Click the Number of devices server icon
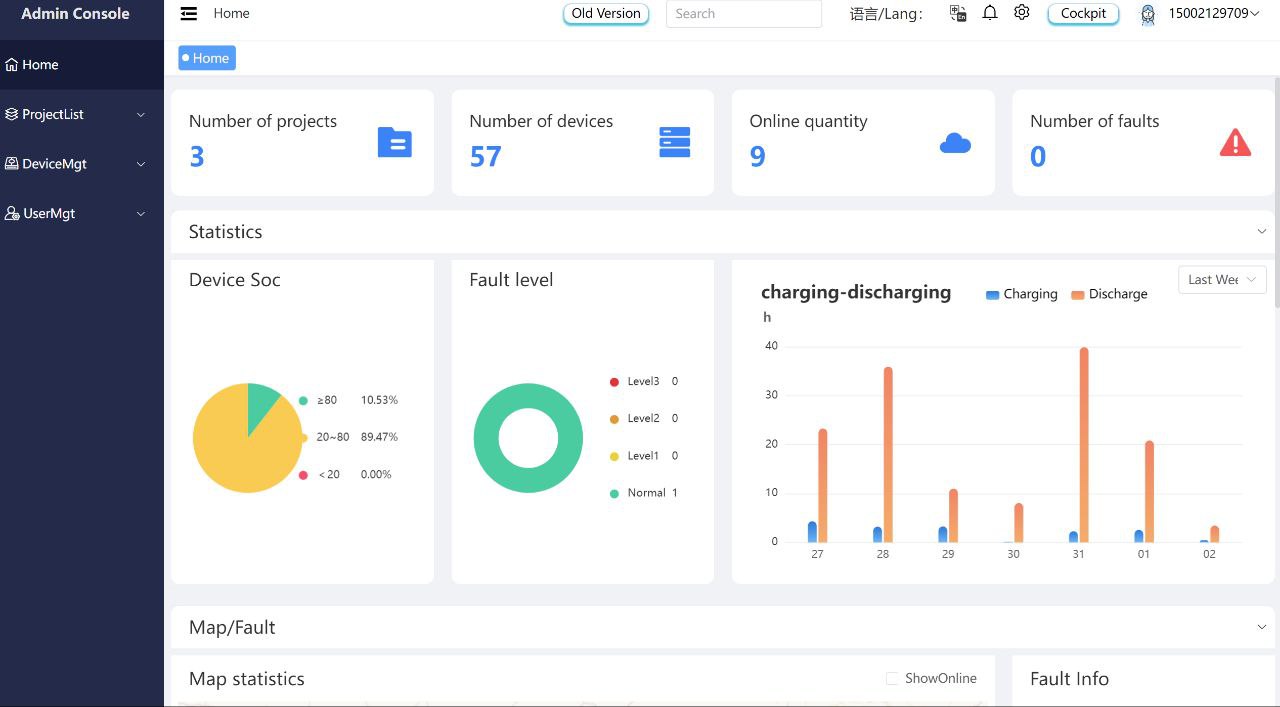 tap(675, 142)
